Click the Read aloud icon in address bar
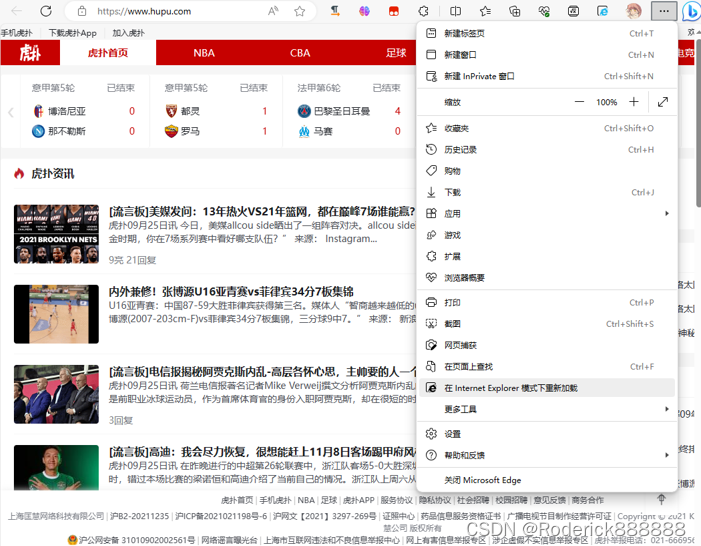701x546 pixels. tap(273, 11)
